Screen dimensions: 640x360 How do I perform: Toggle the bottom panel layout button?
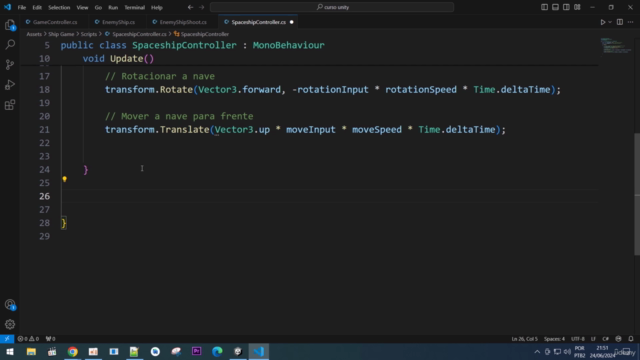(x=555, y=7)
